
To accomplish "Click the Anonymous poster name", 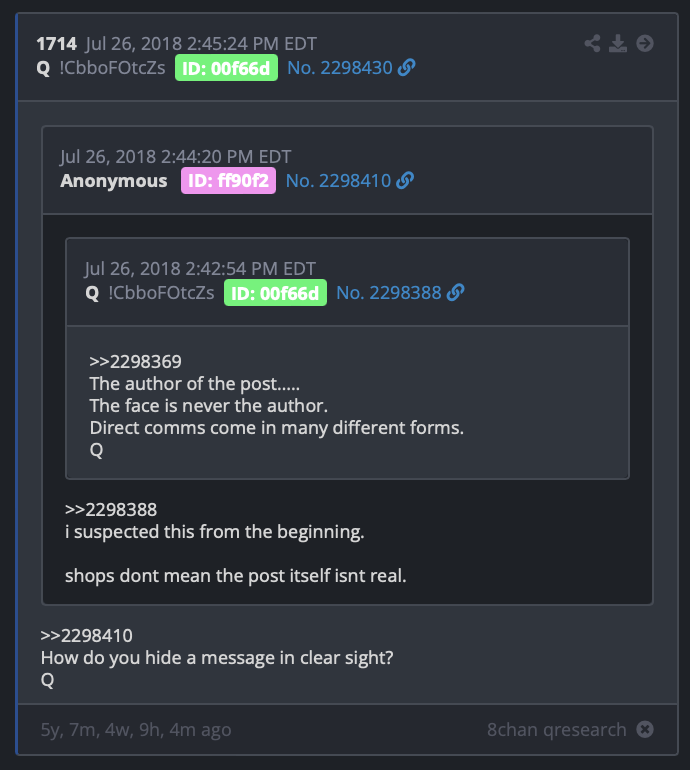I will point(114,181).
